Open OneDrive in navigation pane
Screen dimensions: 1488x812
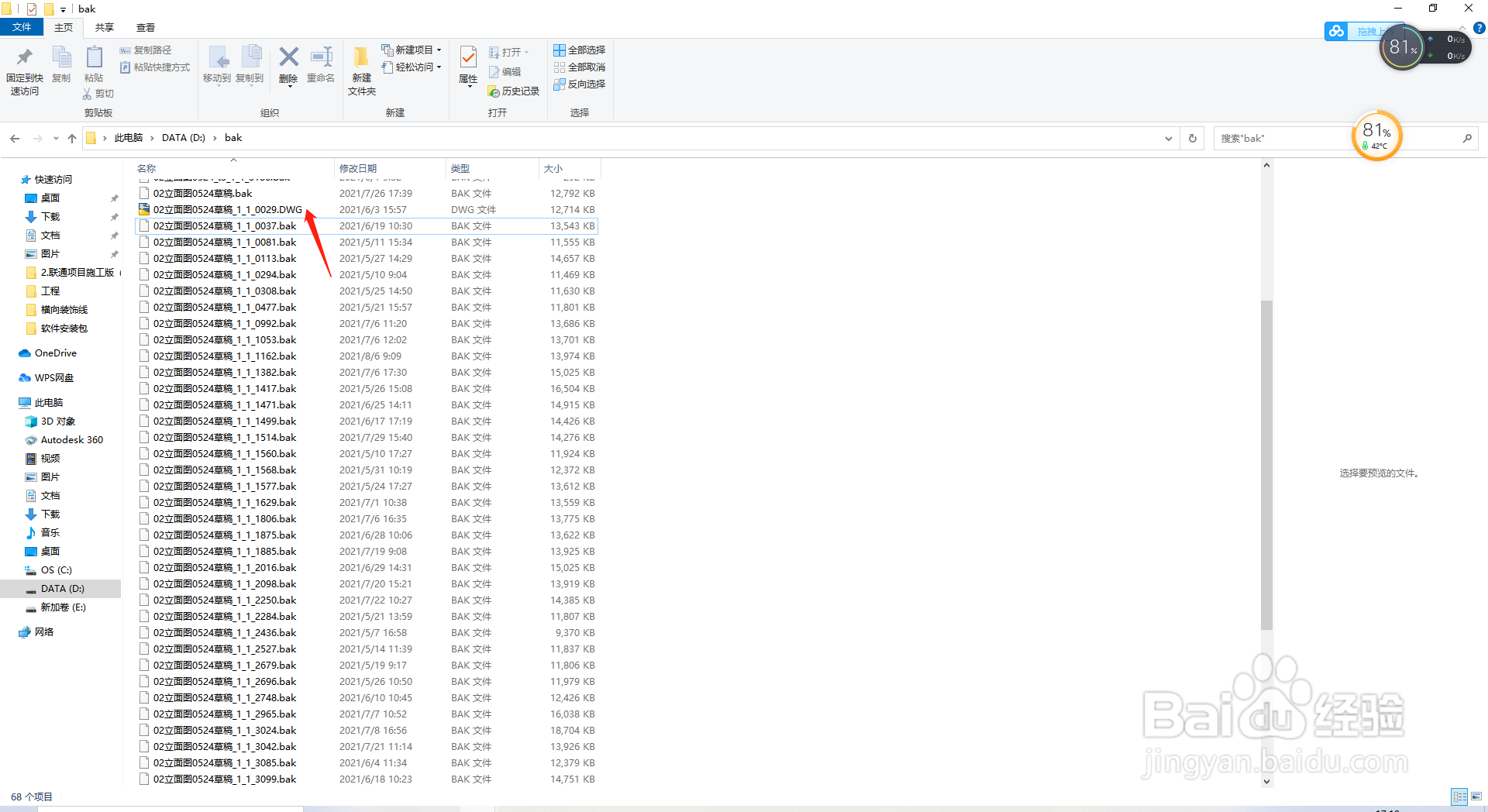click(56, 353)
